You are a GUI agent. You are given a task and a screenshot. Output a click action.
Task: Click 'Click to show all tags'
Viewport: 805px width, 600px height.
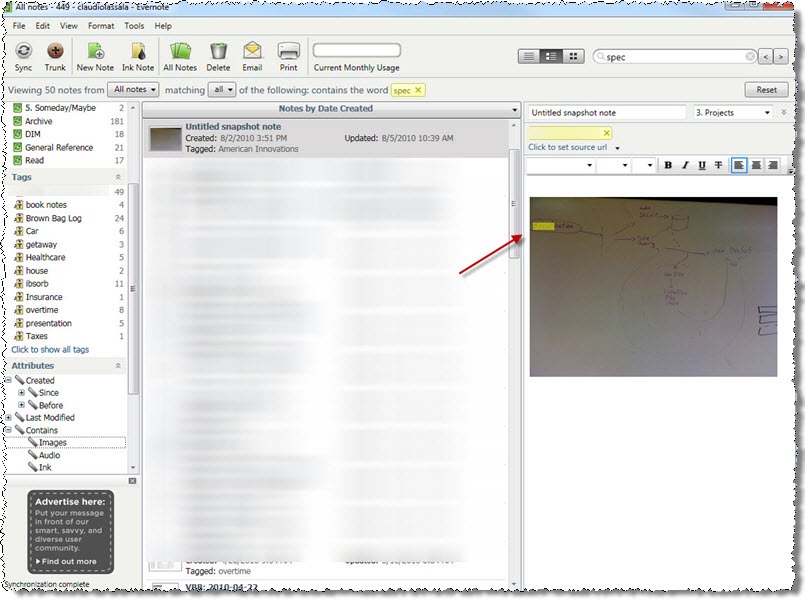coord(50,350)
